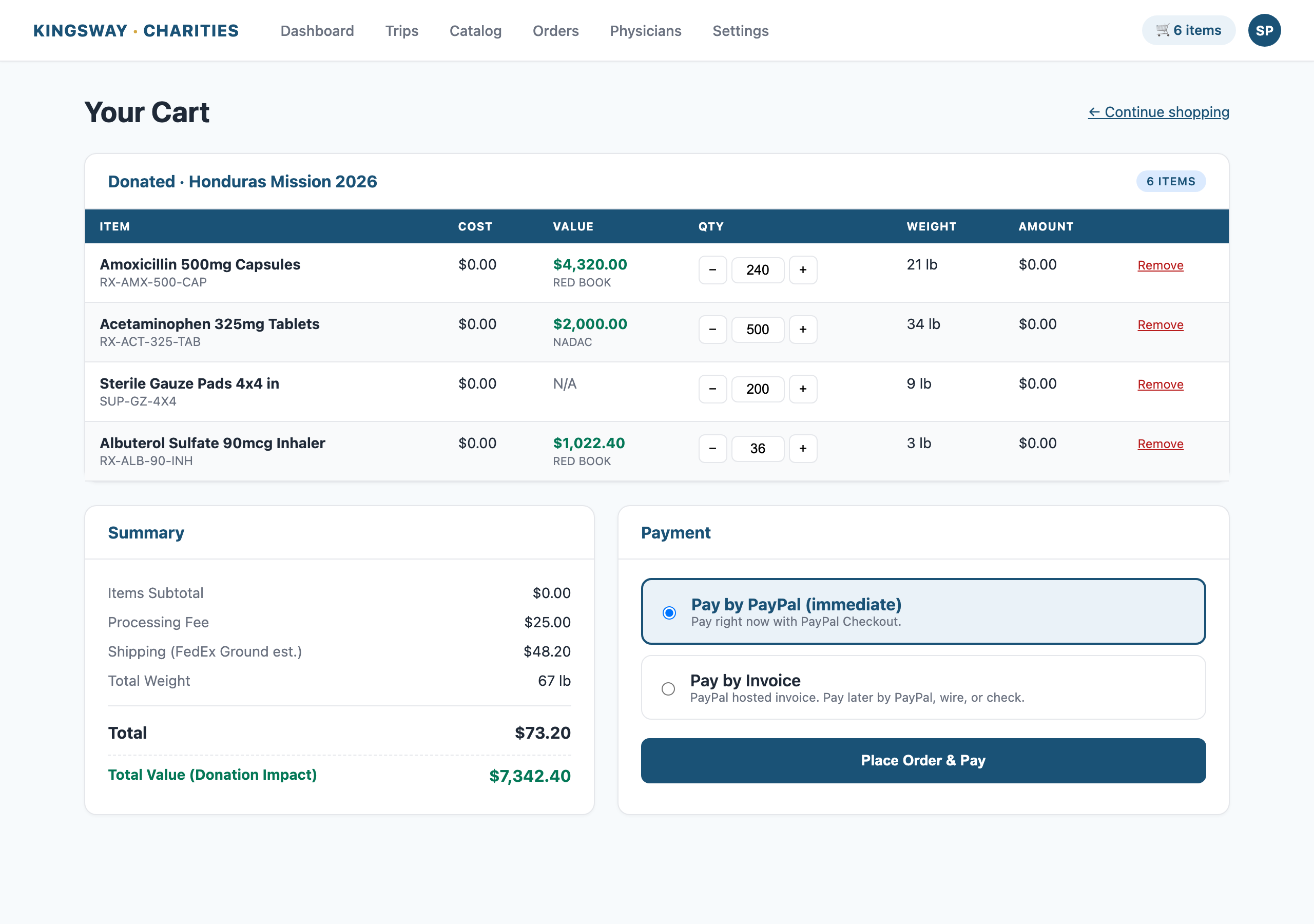Click the $4,320.00 value for Amoxicillin
The image size is (1314, 924).
point(590,264)
